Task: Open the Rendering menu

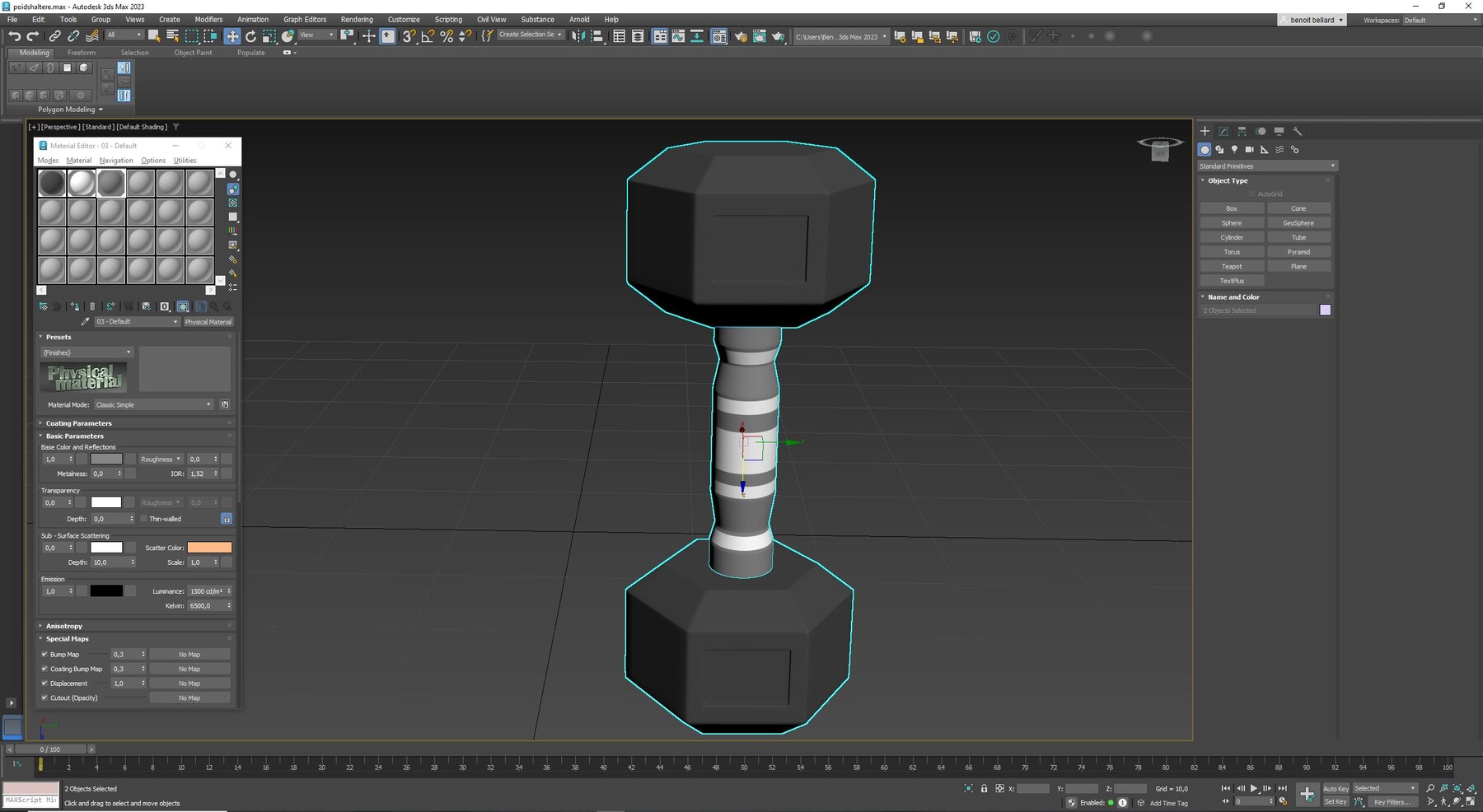Action: [x=357, y=19]
